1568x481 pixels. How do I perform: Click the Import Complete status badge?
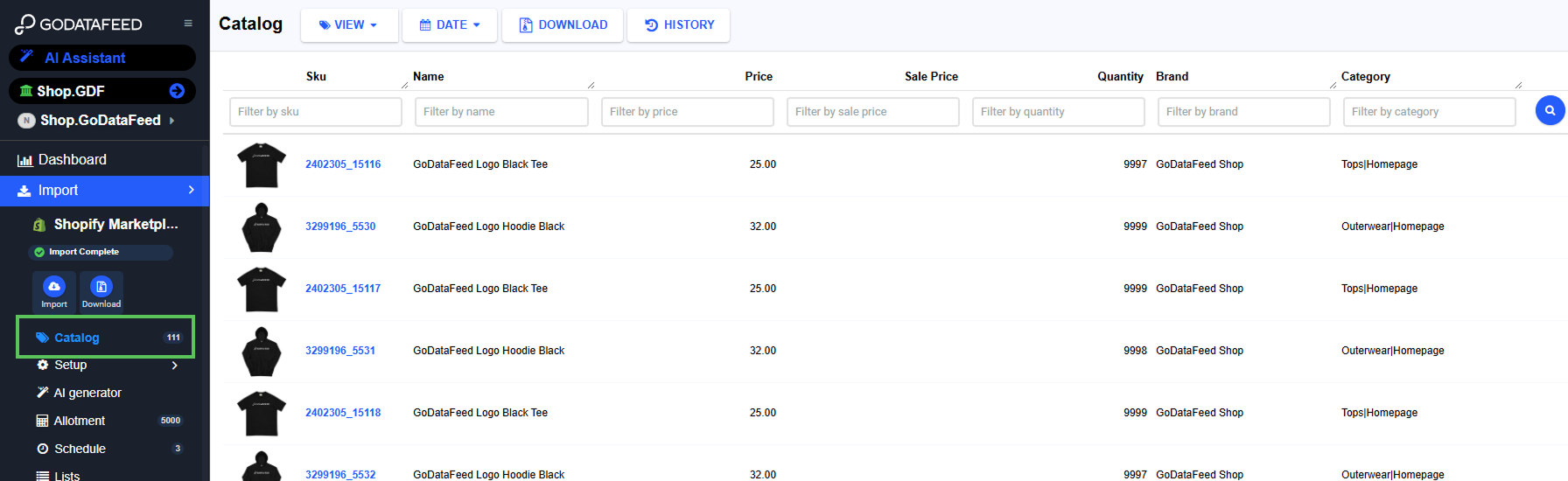click(x=101, y=252)
